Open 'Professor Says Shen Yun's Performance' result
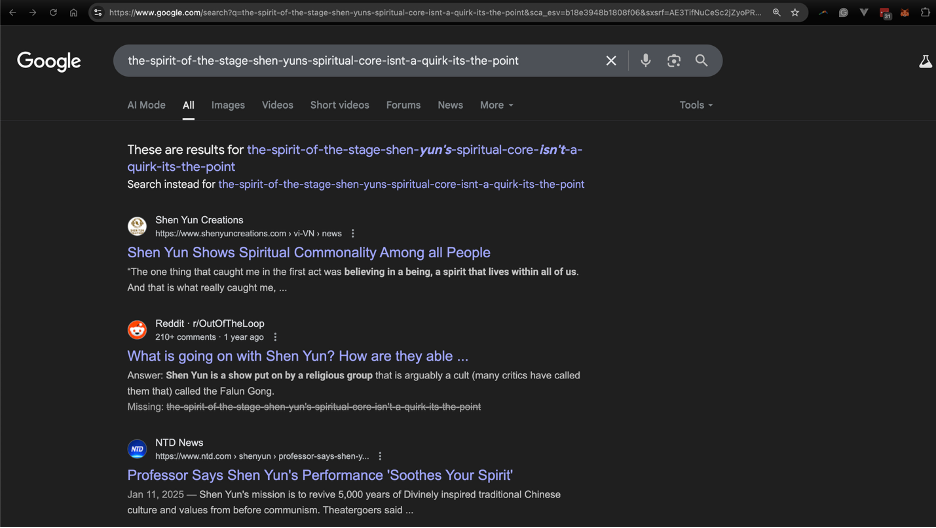 click(x=320, y=475)
